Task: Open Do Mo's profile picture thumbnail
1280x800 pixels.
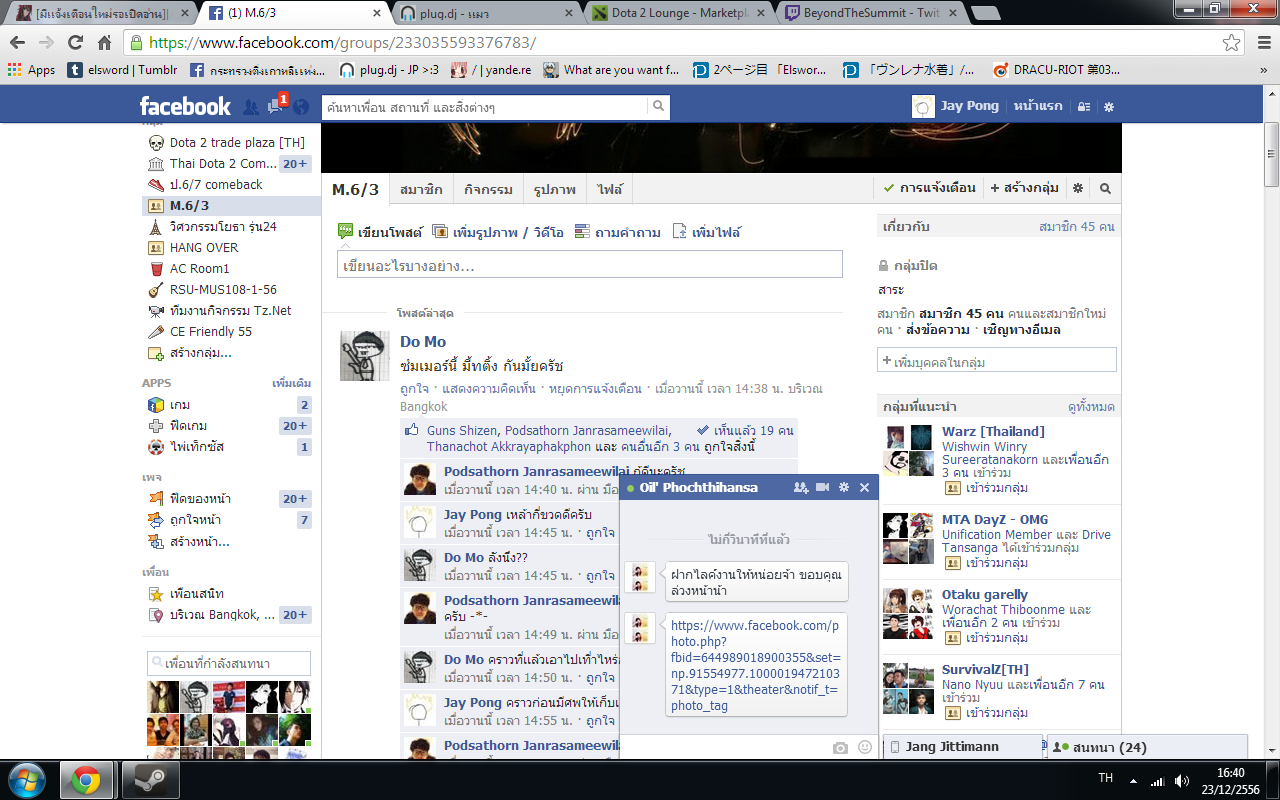Action: (x=365, y=356)
